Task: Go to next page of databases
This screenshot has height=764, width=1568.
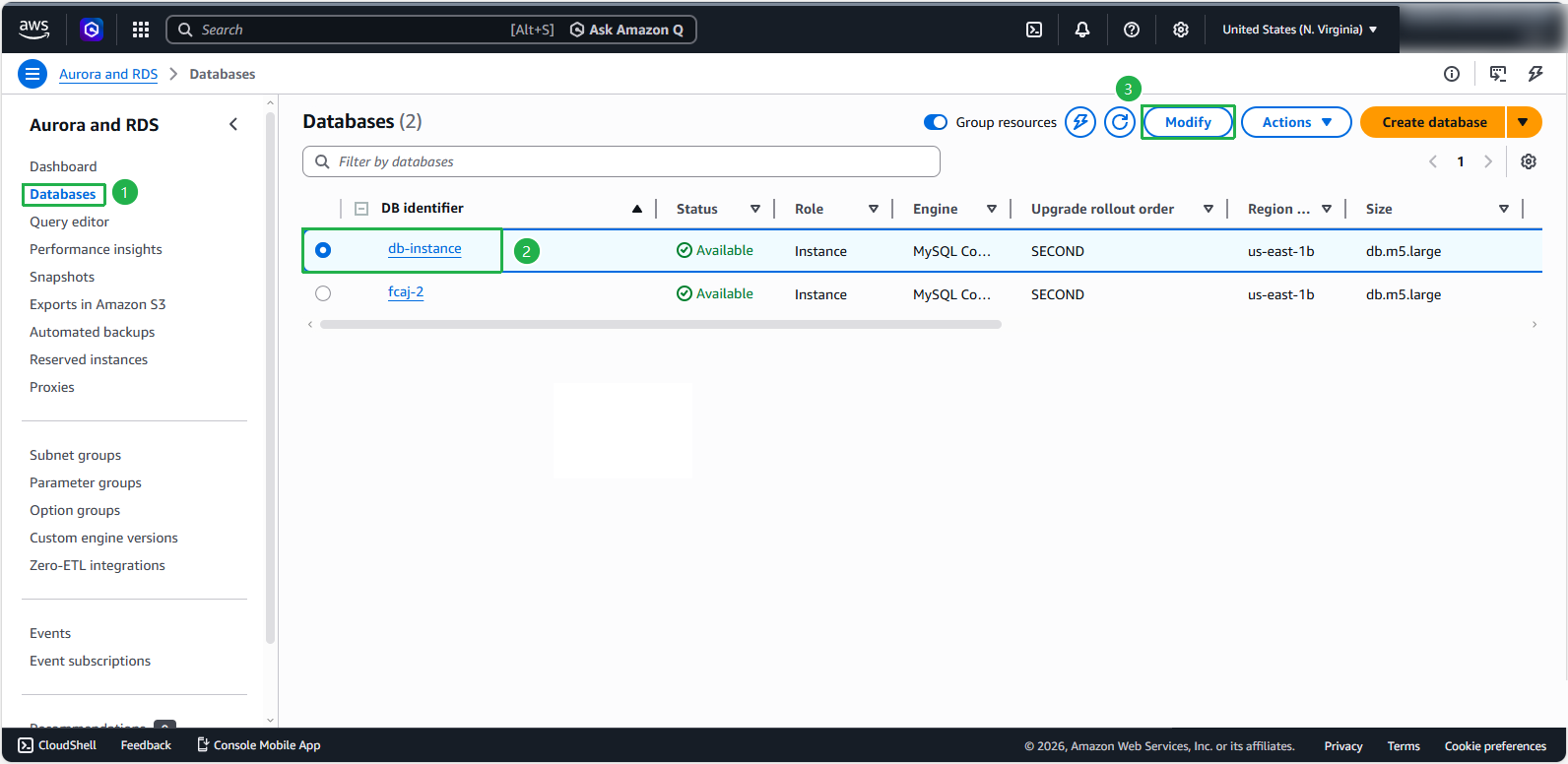Action: point(1488,161)
